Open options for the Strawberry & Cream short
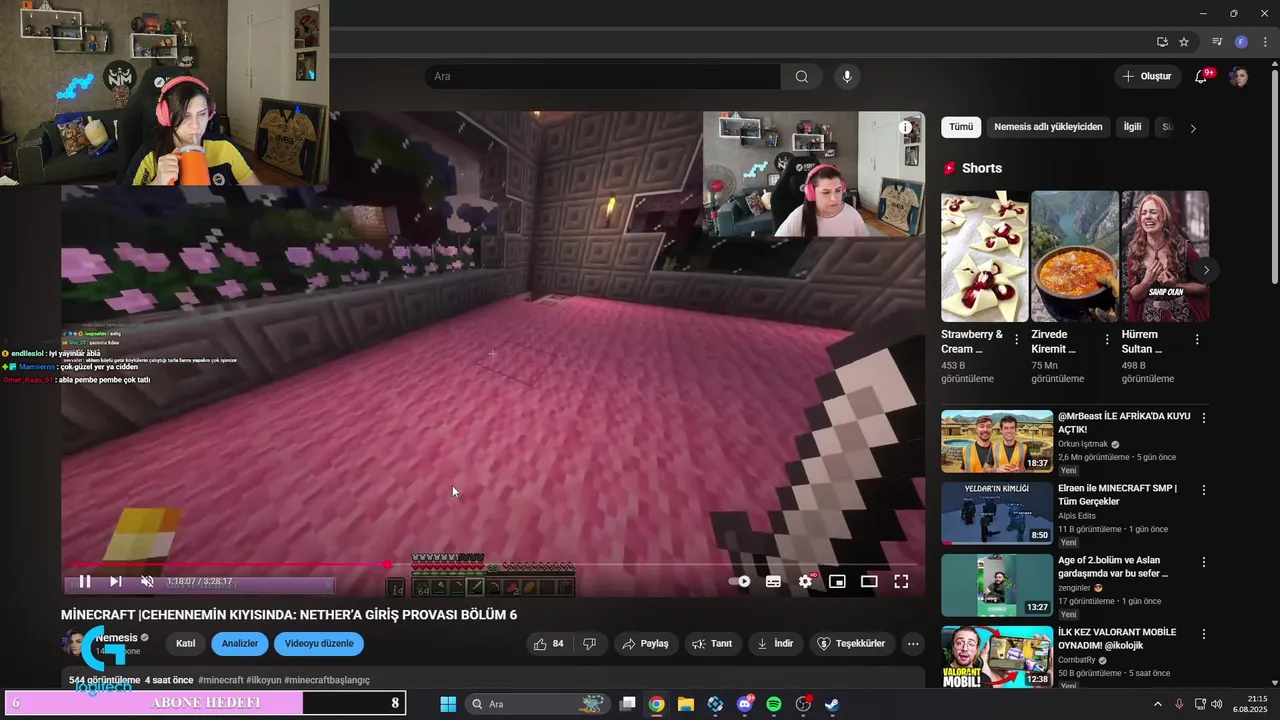This screenshot has height=720, width=1280. click(x=1017, y=340)
